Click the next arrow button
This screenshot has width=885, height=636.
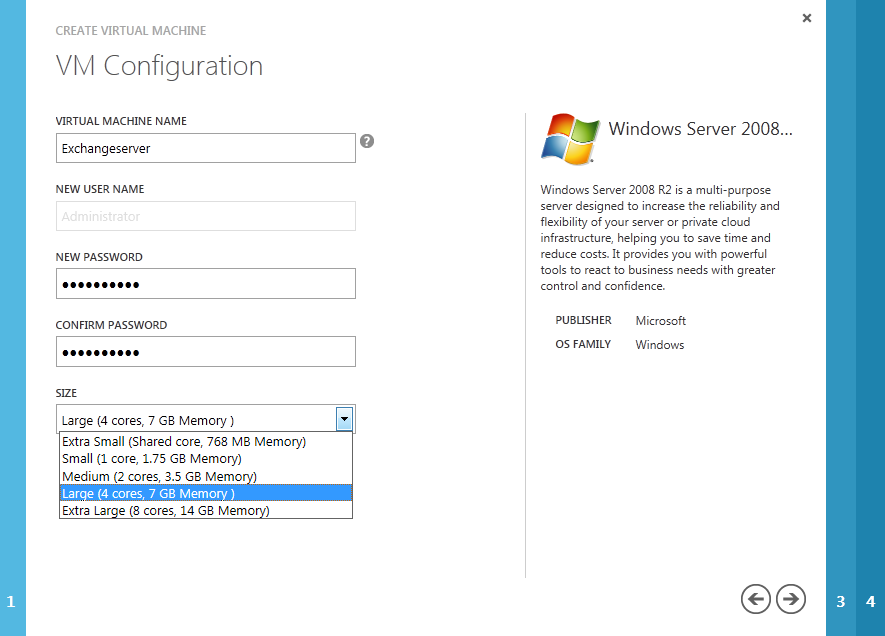pyautogui.click(x=791, y=599)
